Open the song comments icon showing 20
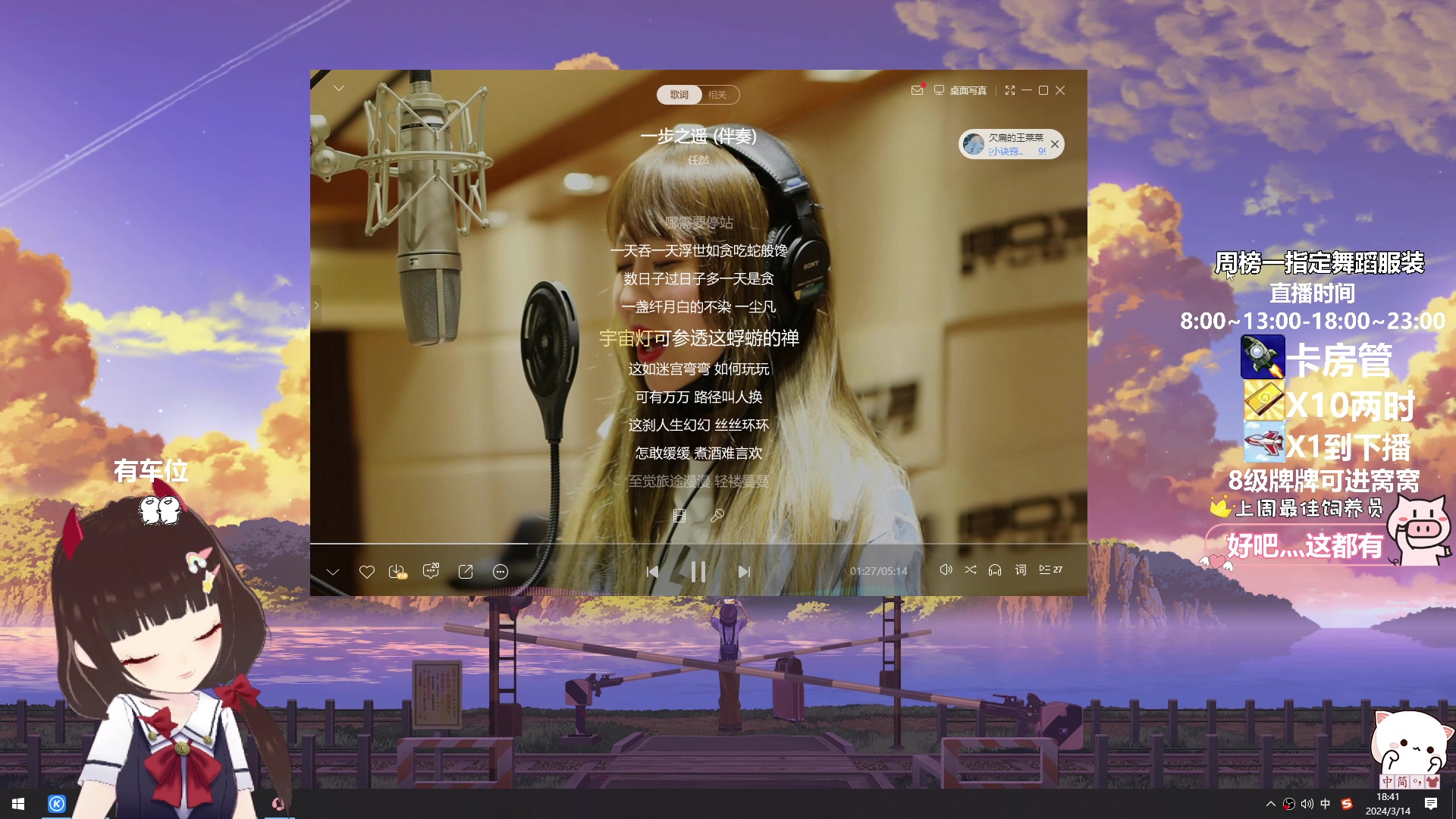This screenshot has width=1456, height=819. 431,571
